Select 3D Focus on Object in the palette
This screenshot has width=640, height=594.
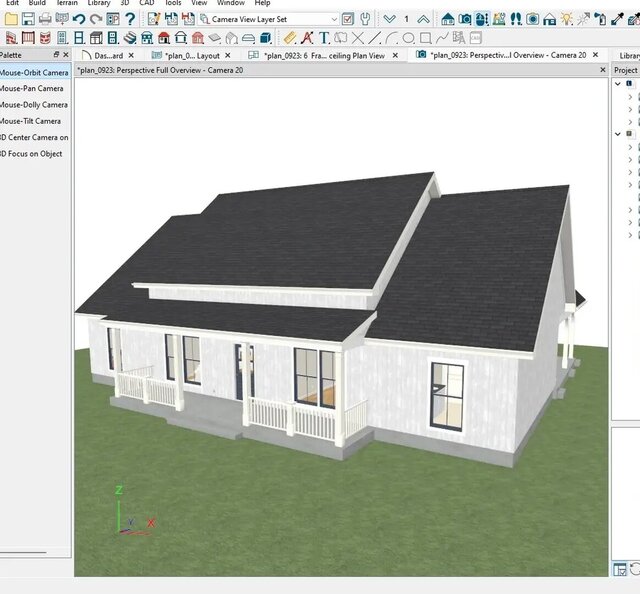click(x=32, y=154)
